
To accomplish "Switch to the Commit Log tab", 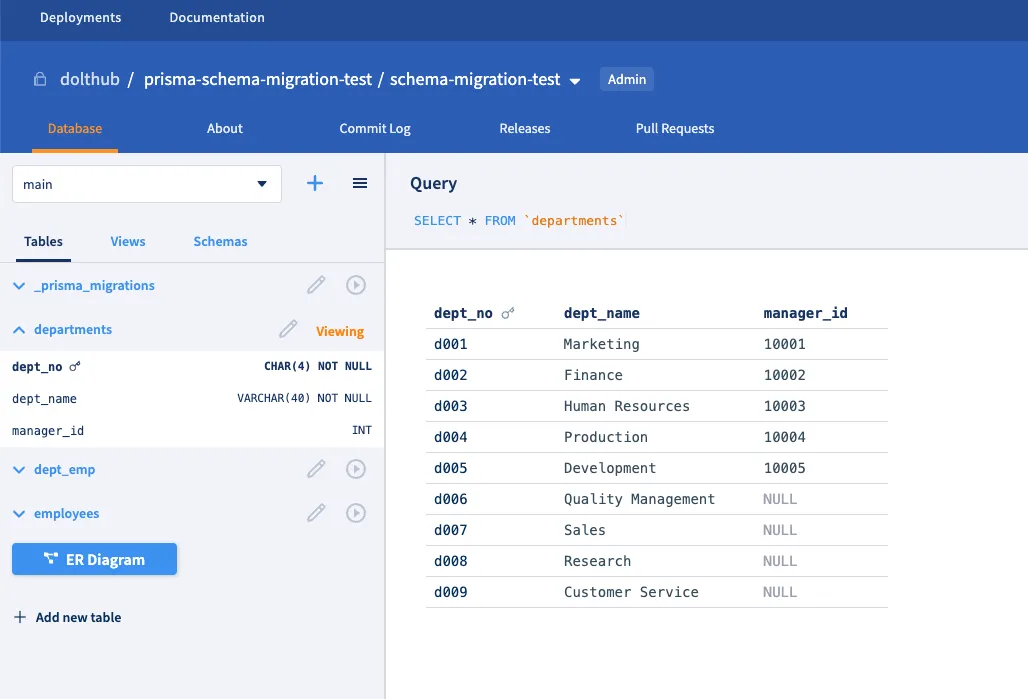I will 375,128.
